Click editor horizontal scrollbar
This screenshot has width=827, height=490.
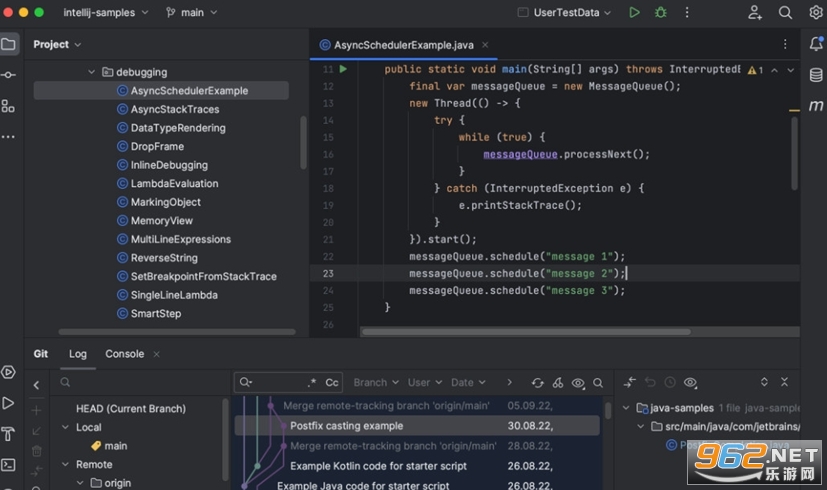coord(526,332)
